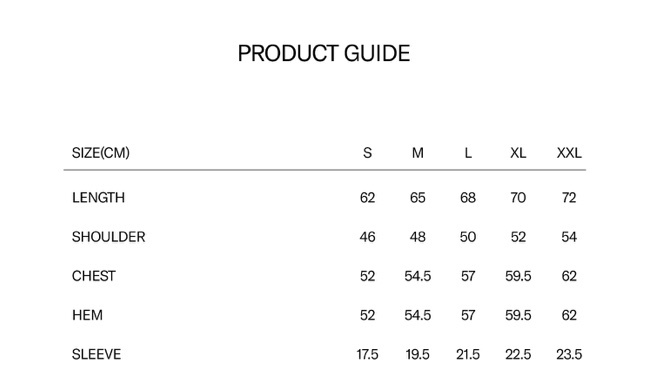Image resolution: width=646 pixels, height=388 pixels.
Task: Click the length value 62 for S
Action: pyautogui.click(x=367, y=198)
